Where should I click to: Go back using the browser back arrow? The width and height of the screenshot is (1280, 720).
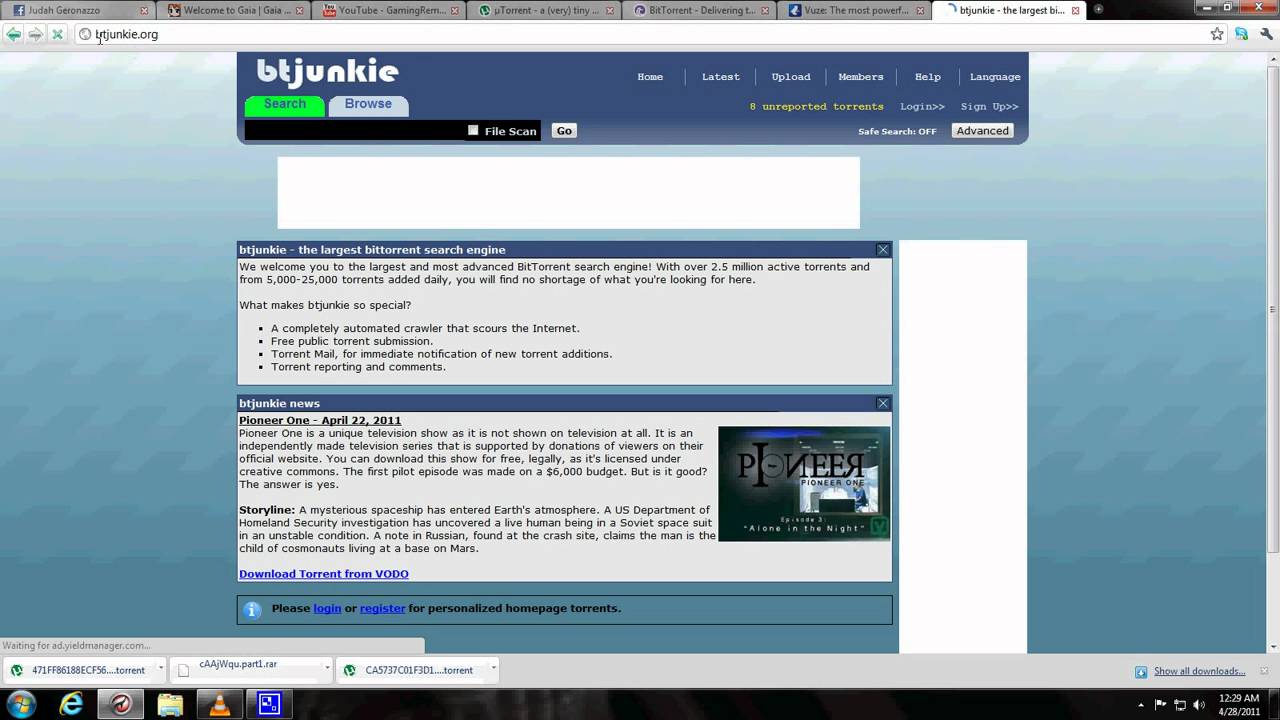coord(13,34)
